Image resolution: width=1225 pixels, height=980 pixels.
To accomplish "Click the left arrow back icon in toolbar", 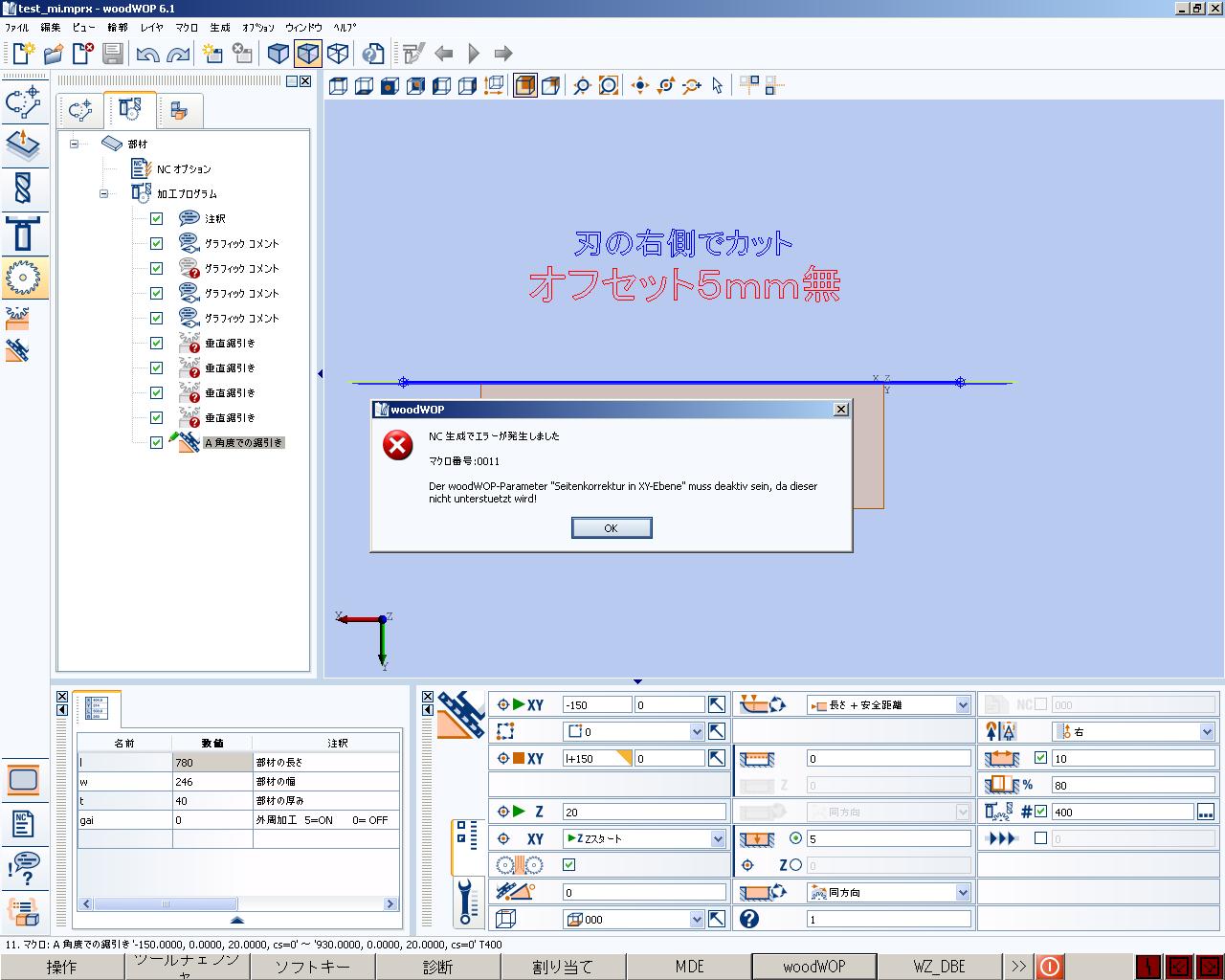I will click(x=444, y=54).
